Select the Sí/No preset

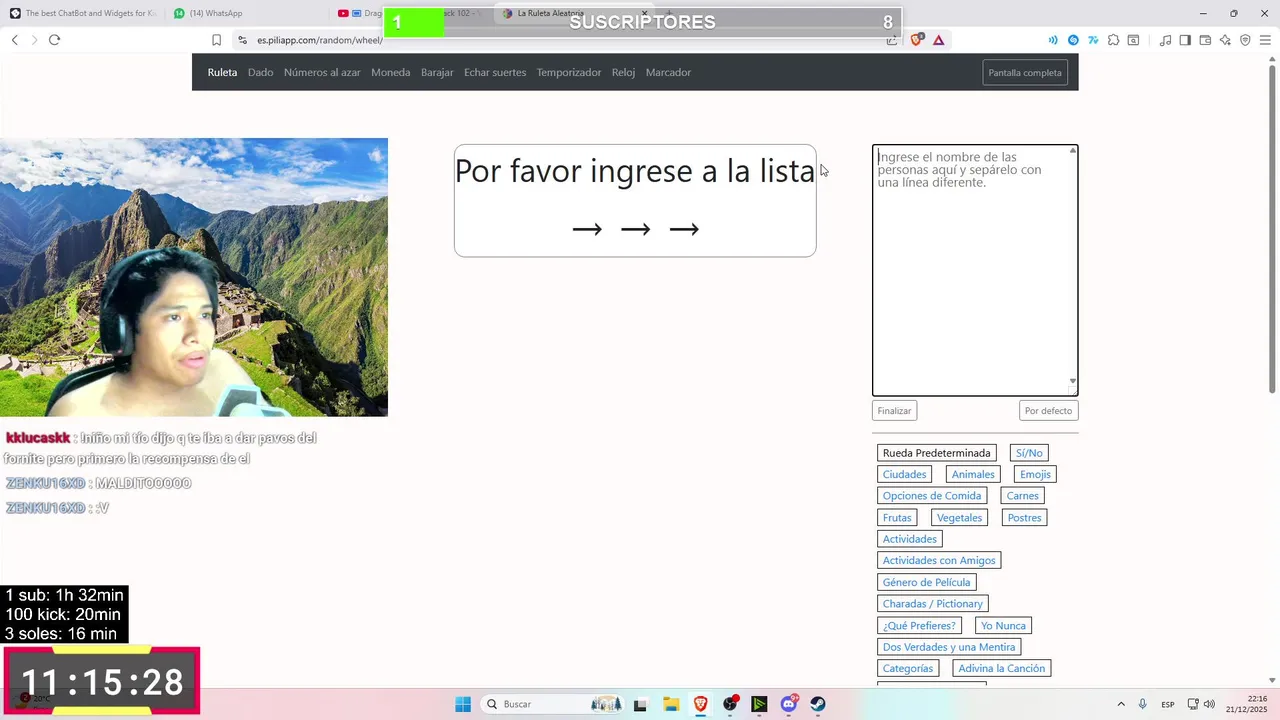click(x=1029, y=453)
